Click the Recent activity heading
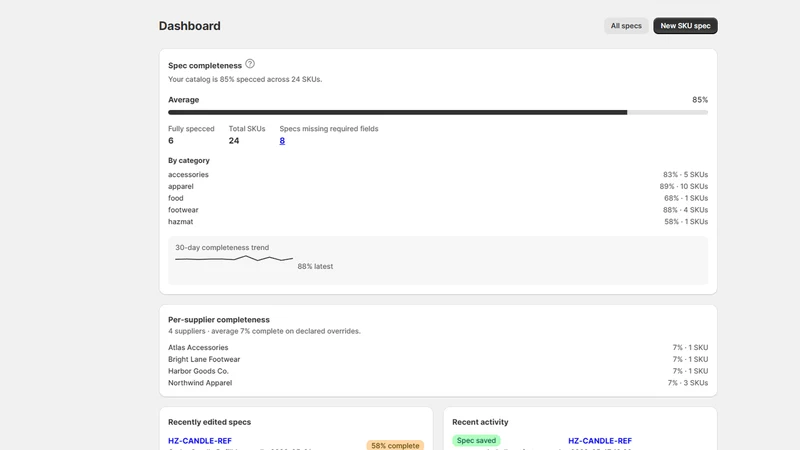Viewport: 800px width, 450px height. [x=480, y=422]
